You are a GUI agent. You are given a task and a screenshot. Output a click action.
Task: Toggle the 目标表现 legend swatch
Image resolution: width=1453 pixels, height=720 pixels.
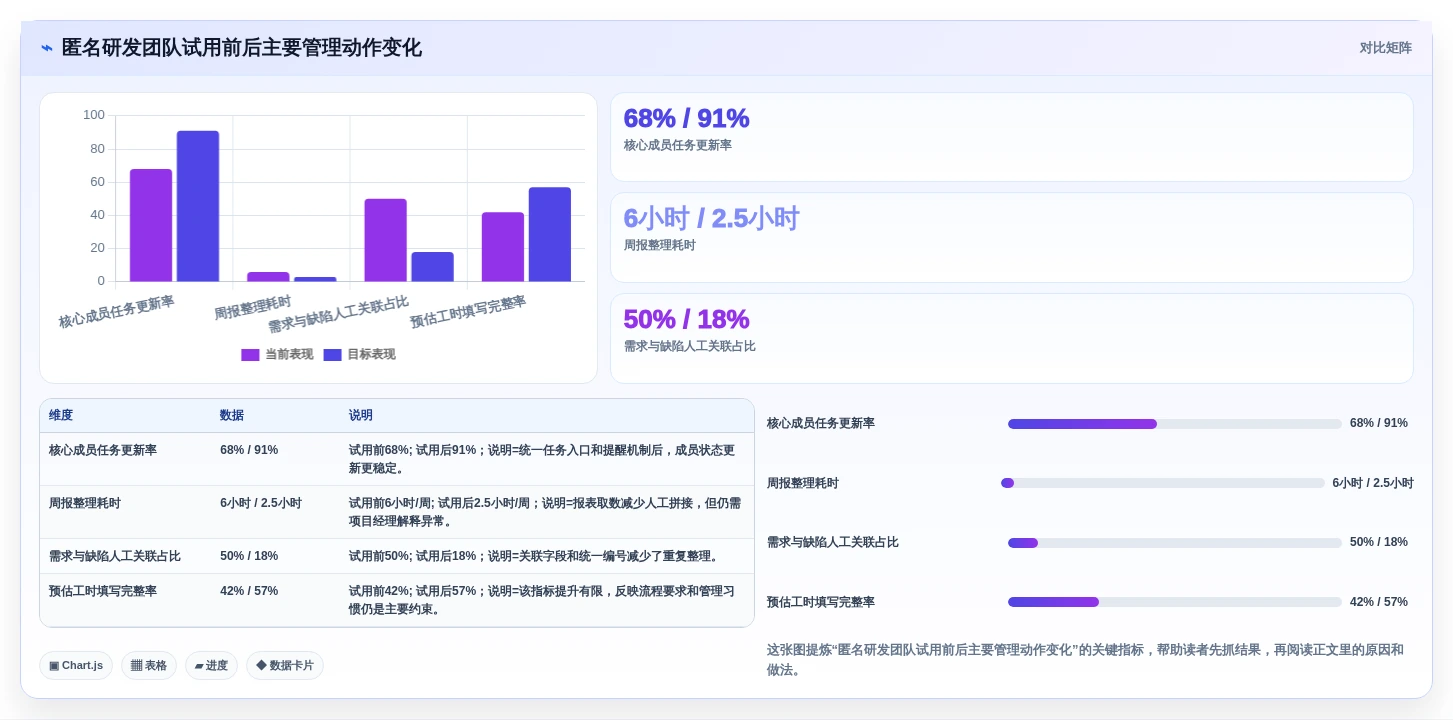332,355
